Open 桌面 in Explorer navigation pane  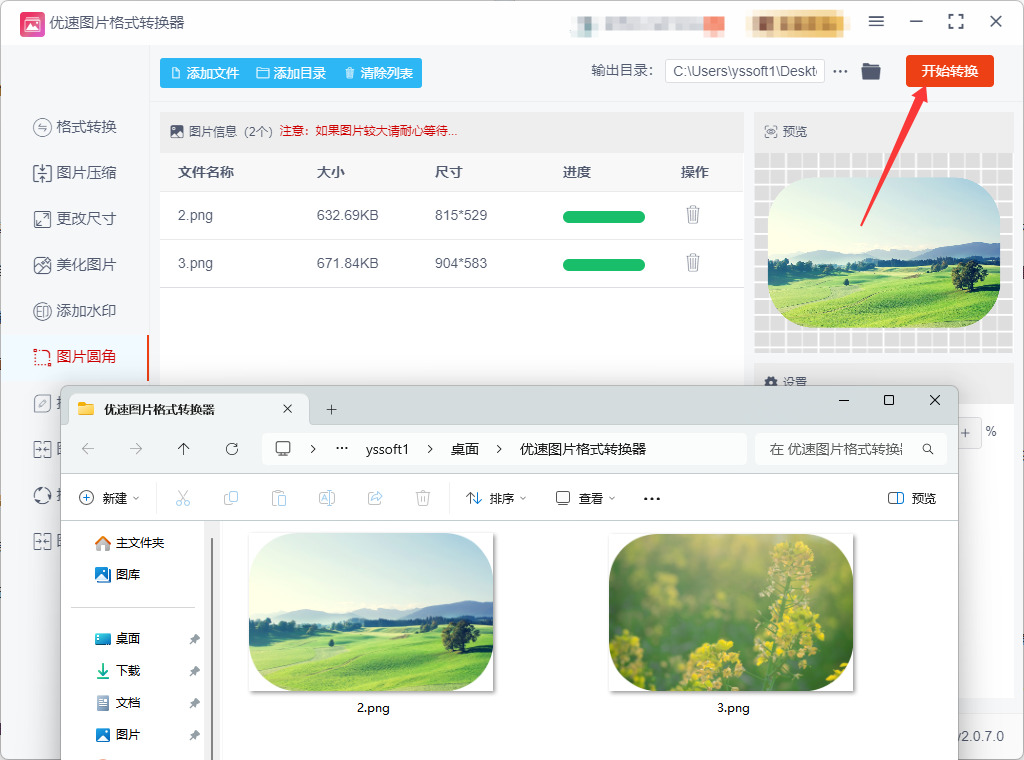coord(118,639)
